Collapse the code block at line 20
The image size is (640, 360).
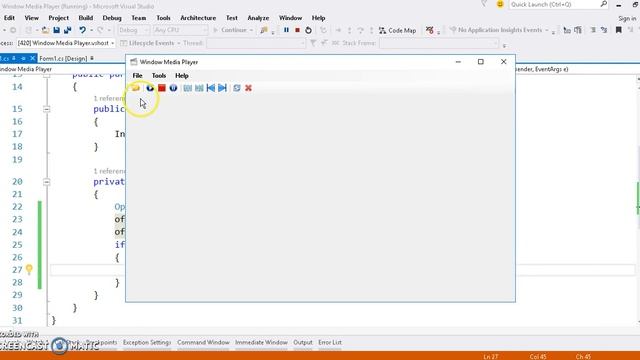tap(47, 182)
